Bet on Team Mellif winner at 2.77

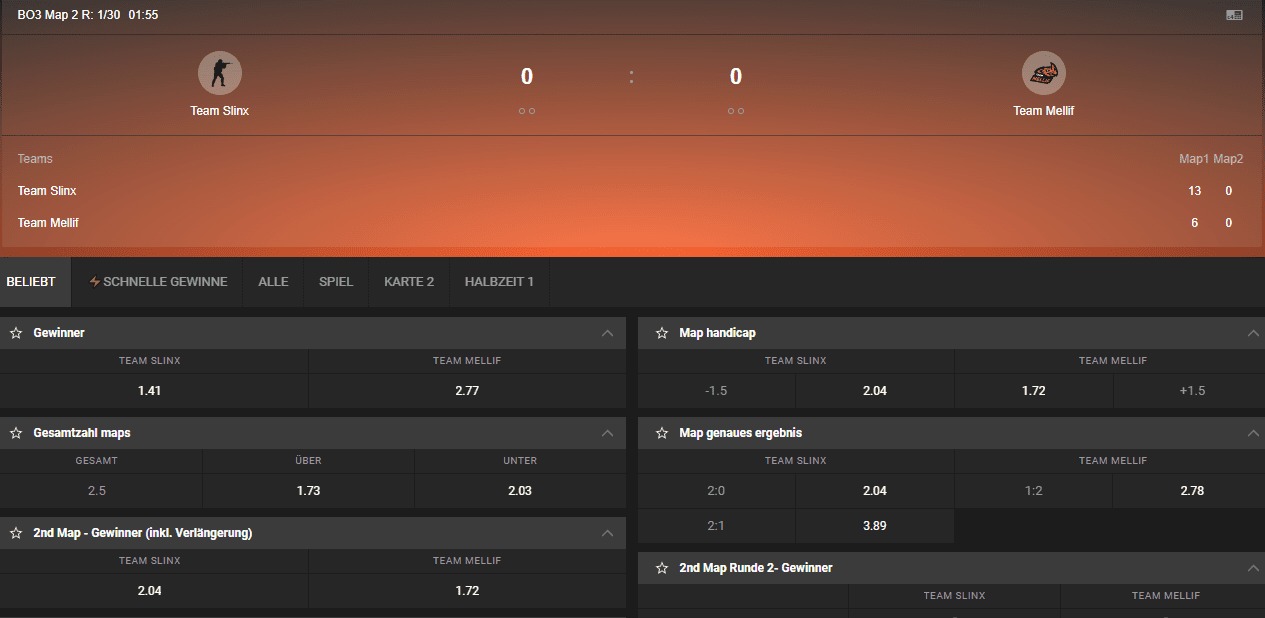click(467, 391)
